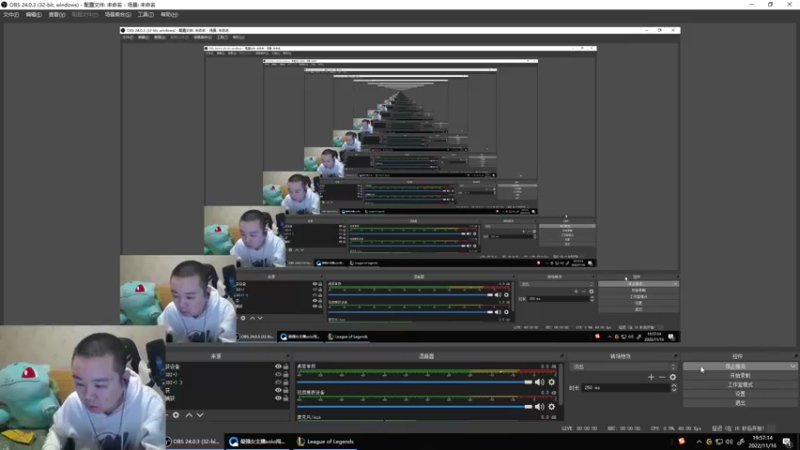Click the 250 ms duration field
The width and height of the screenshot is (800, 450).
[626, 388]
